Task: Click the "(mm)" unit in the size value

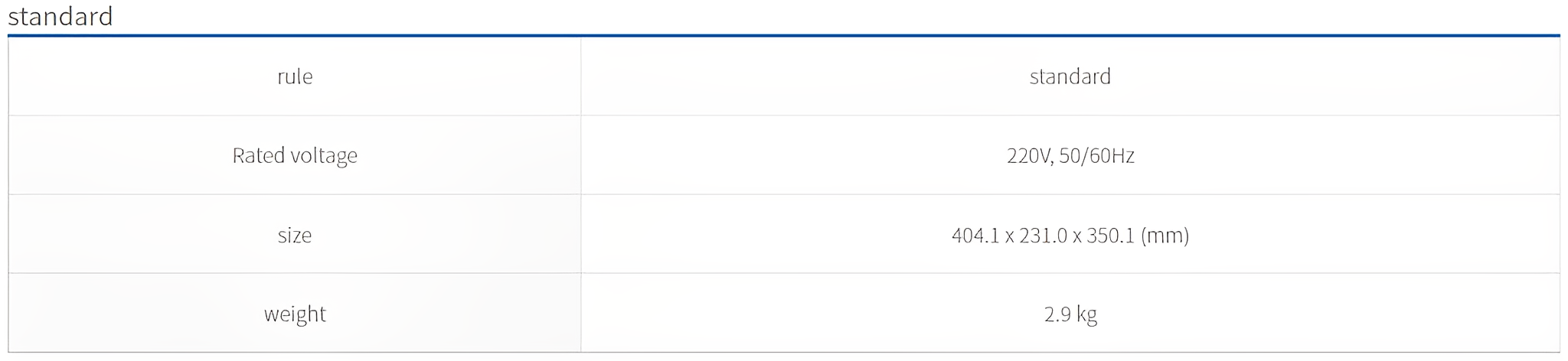Action: (x=1165, y=236)
